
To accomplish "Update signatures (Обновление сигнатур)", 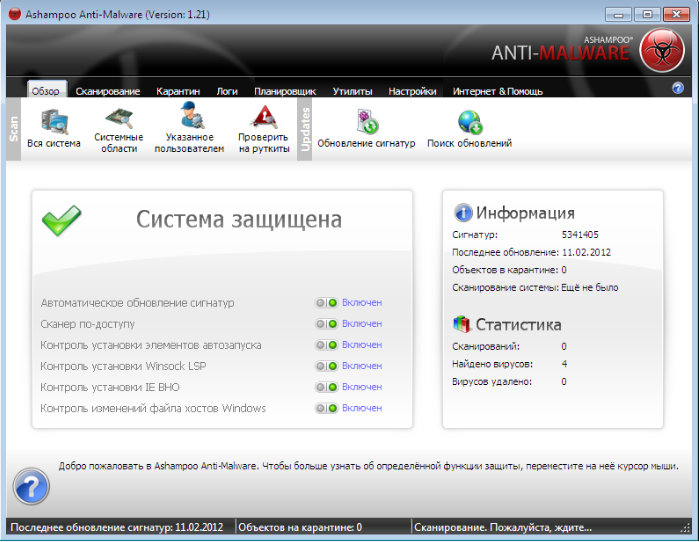I will 366,128.
